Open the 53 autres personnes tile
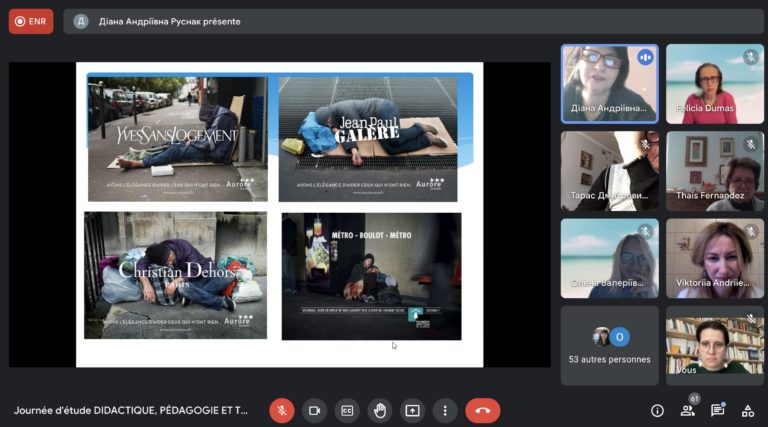The image size is (768, 427). pyautogui.click(x=609, y=346)
